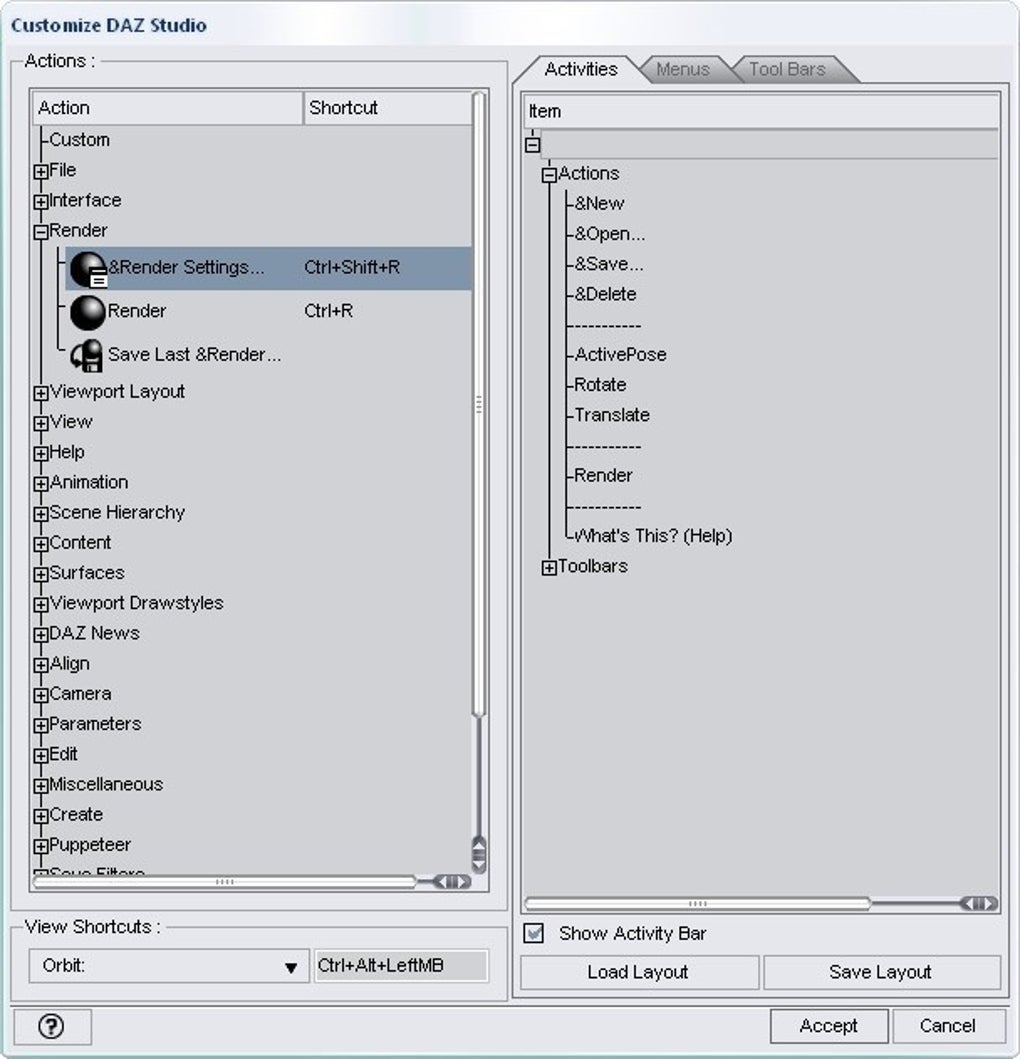The width and height of the screenshot is (1020, 1059).
Task: Expand the Viewport Drawstyles group
Action: [41, 604]
